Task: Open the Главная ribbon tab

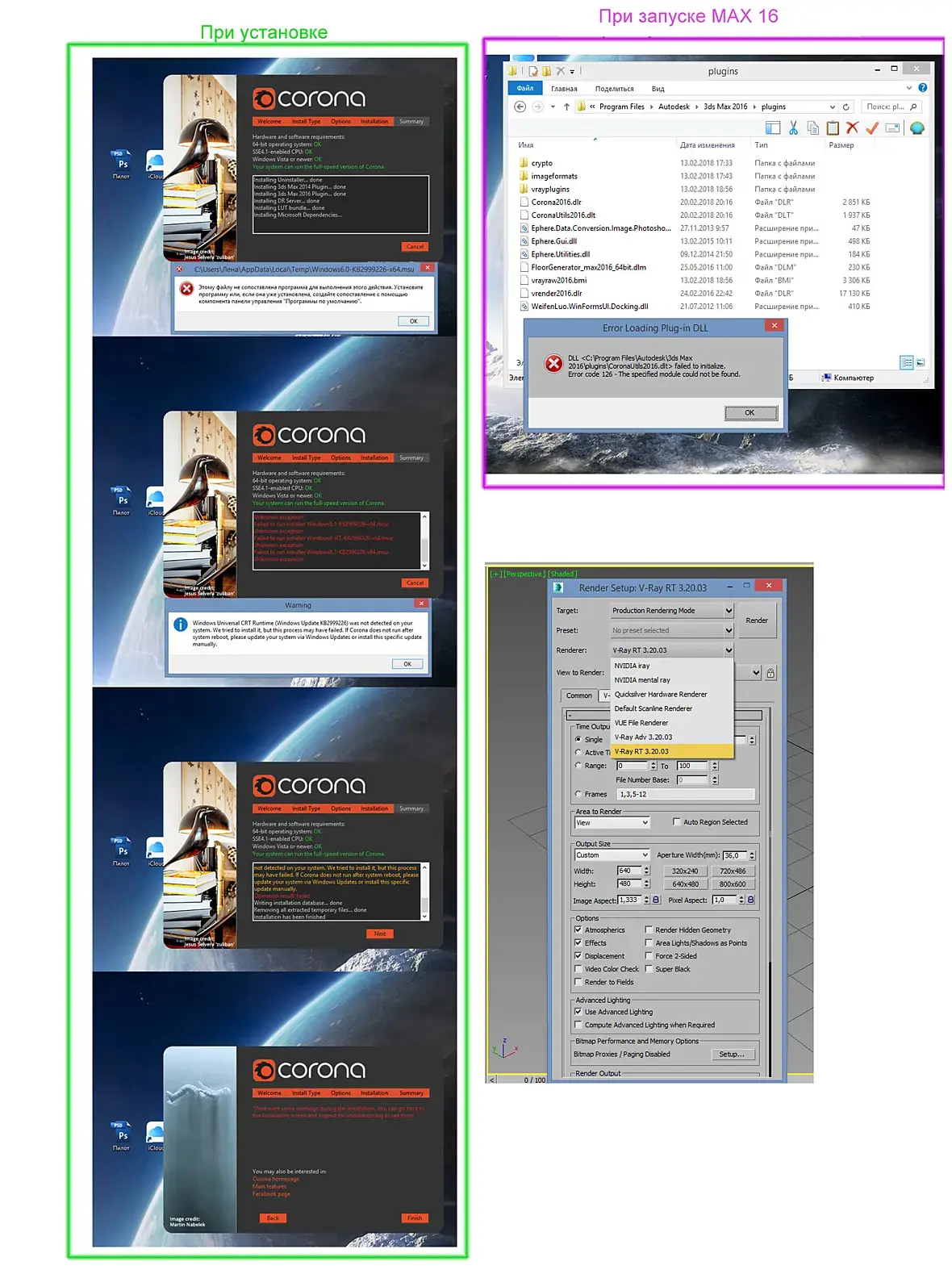Action: [x=564, y=89]
